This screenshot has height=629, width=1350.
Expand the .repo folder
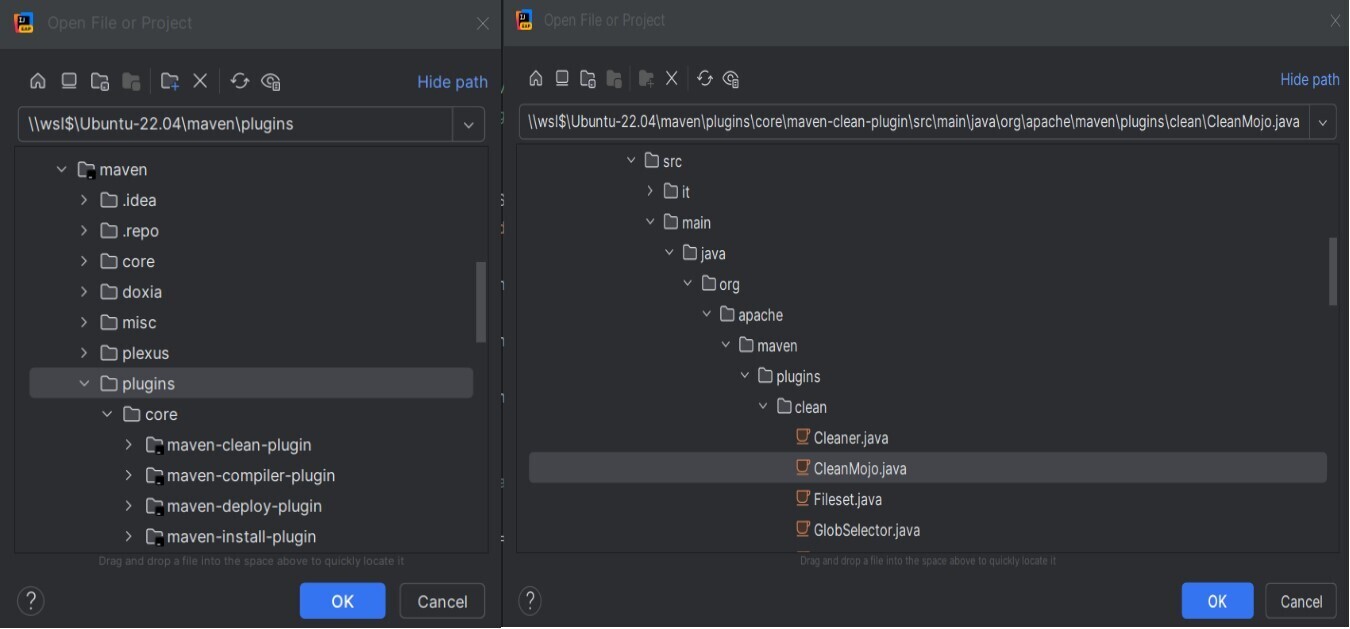(84, 231)
